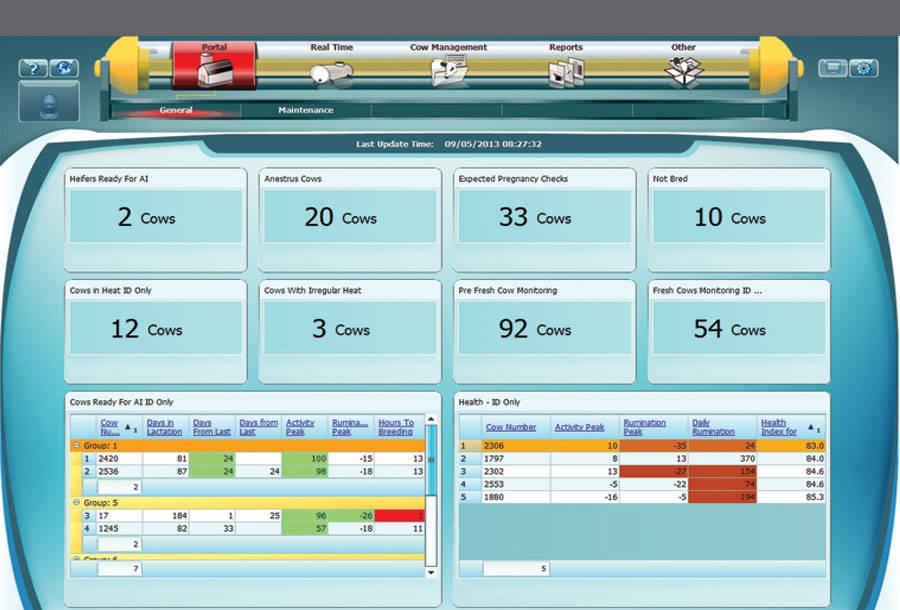This screenshot has height=610, width=900.
Task: Open the Portal barn icon
Action: tap(214, 71)
